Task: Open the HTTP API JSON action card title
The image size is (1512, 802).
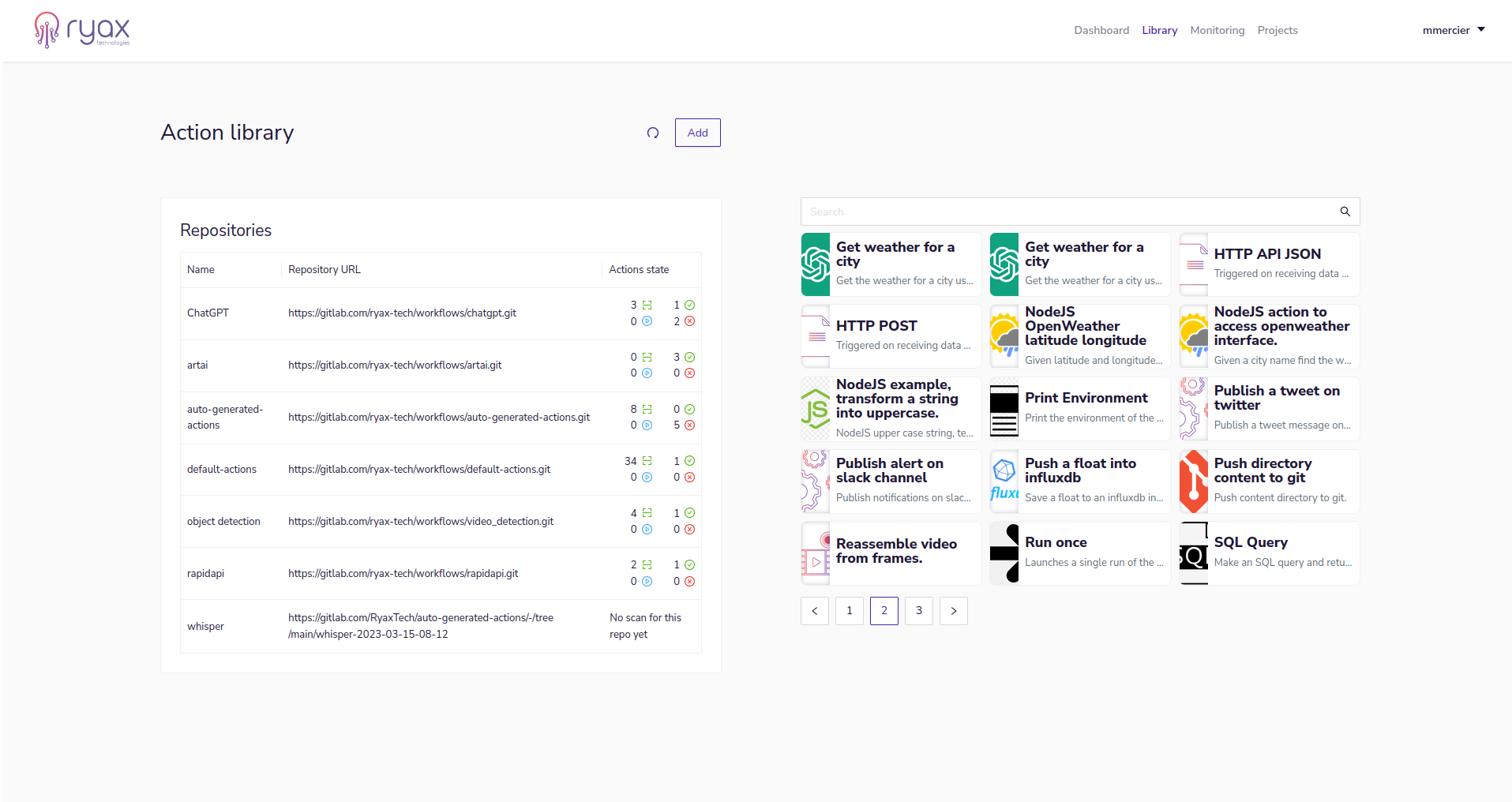Action: [x=1267, y=254]
